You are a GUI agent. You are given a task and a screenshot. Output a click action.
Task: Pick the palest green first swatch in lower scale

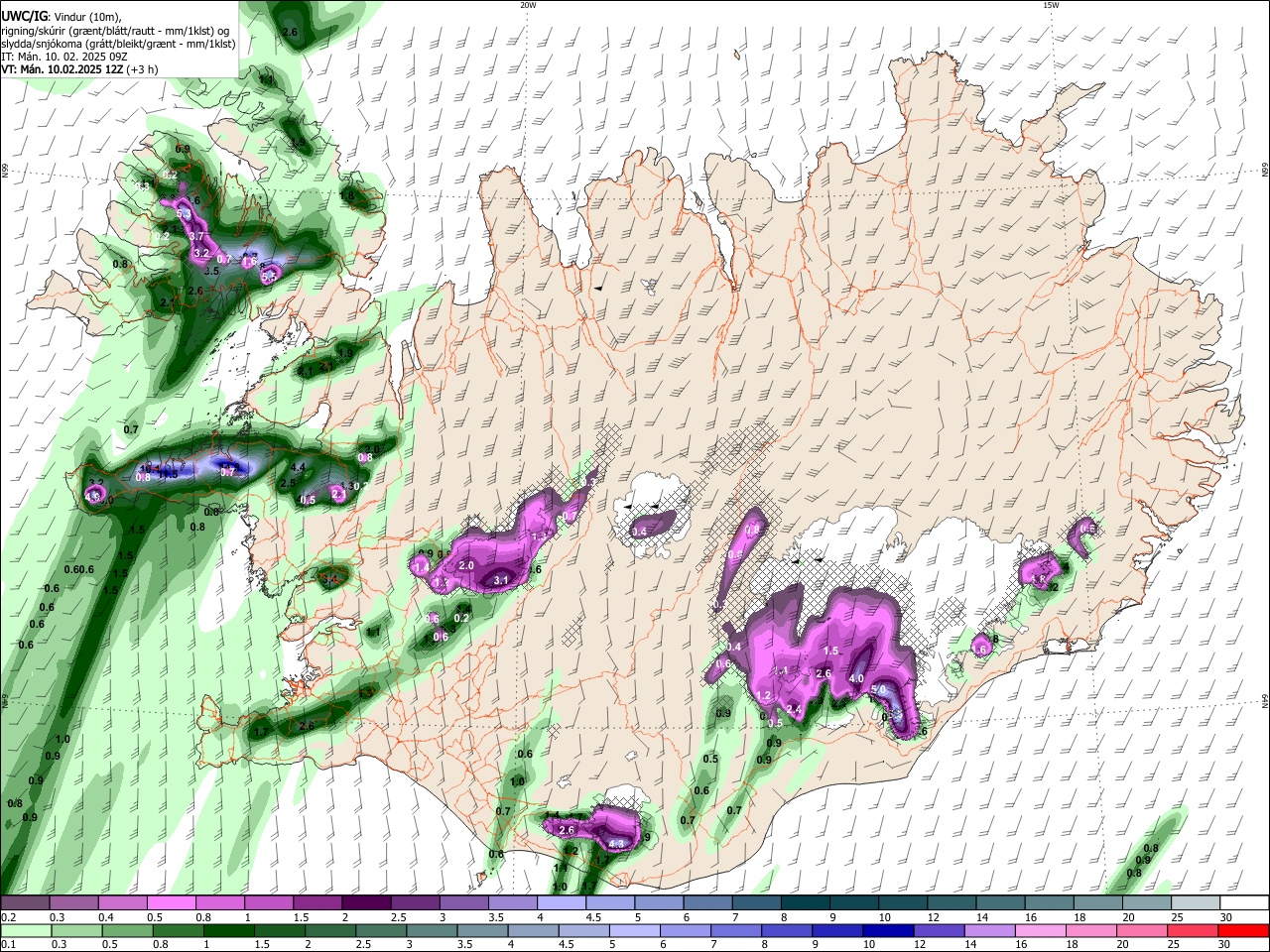(26, 931)
